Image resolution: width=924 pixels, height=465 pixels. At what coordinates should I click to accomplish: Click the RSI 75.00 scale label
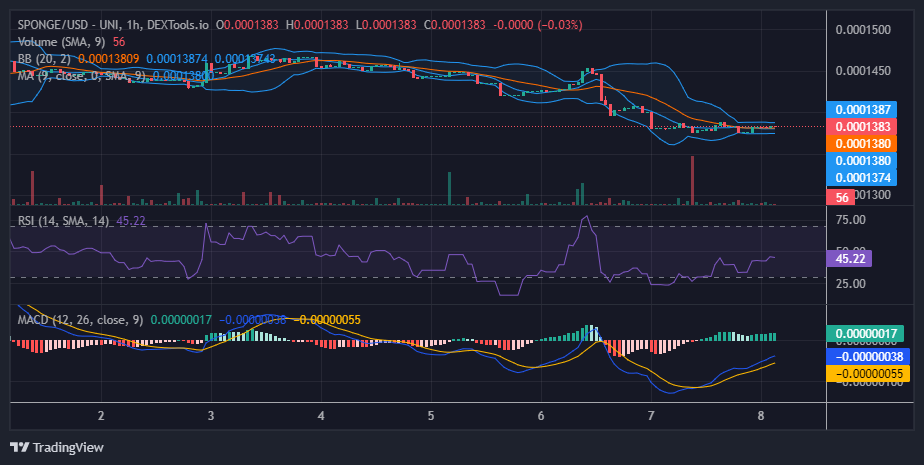(x=850, y=220)
